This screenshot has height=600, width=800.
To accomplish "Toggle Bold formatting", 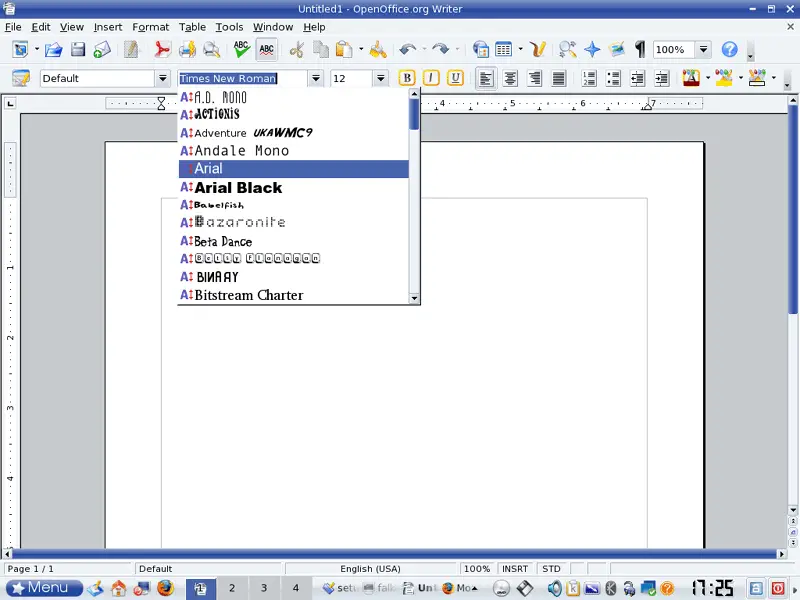I will point(407,78).
